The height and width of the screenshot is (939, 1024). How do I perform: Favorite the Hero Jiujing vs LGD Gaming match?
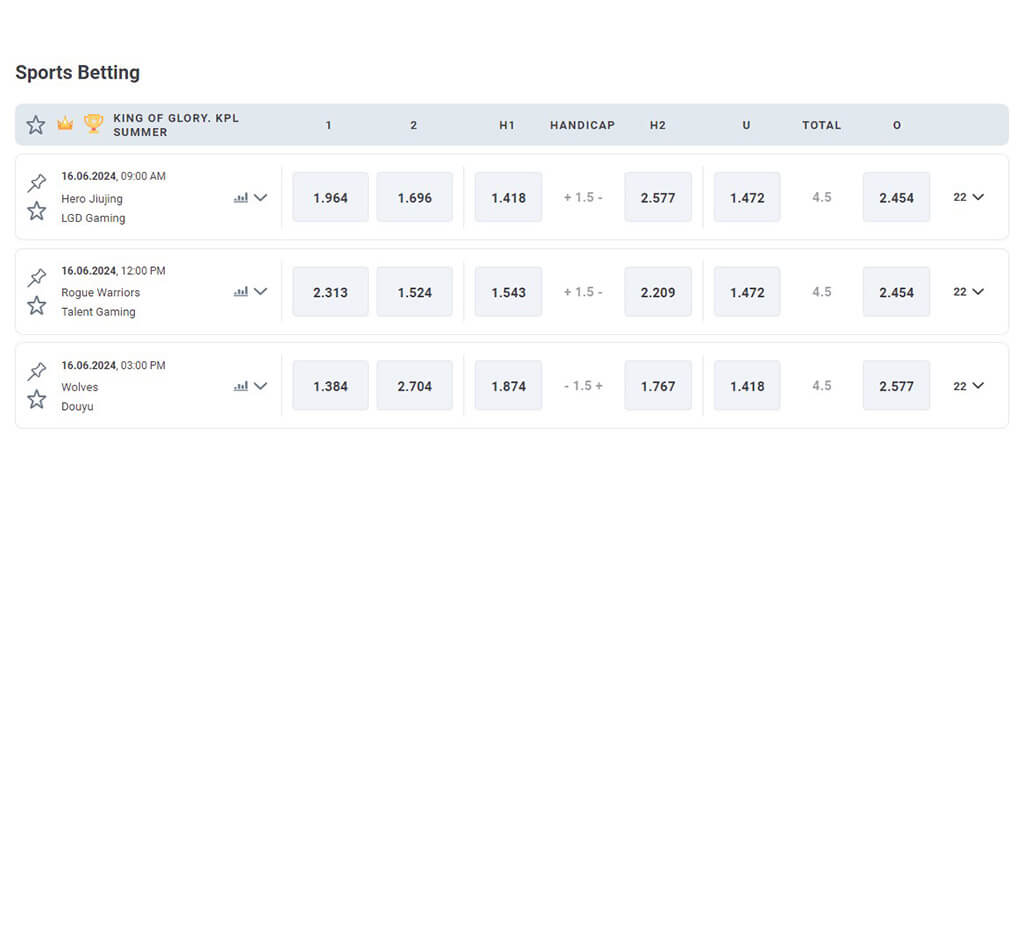pyautogui.click(x=37, y=211)
